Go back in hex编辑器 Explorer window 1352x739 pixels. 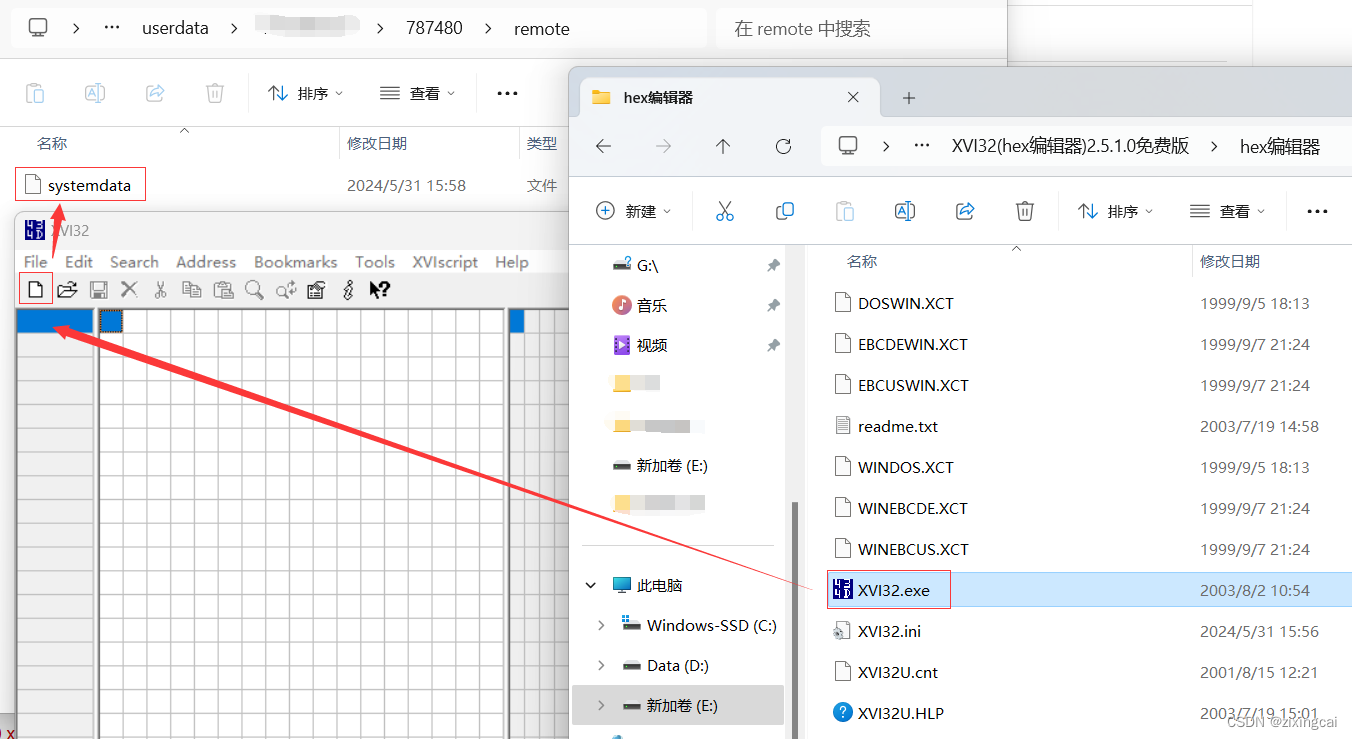[x=603, y=146]
